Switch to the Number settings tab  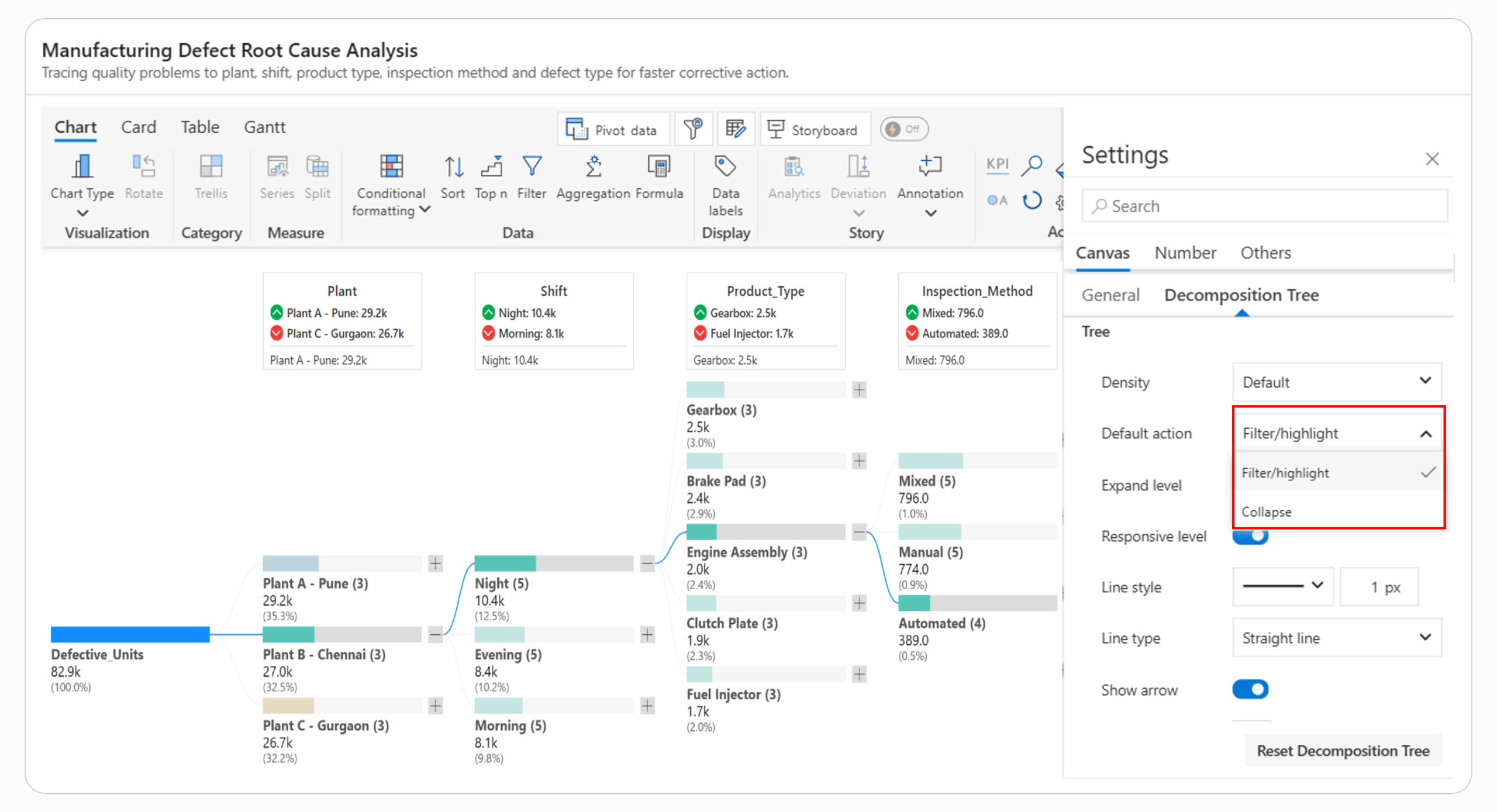point(1185,253)
